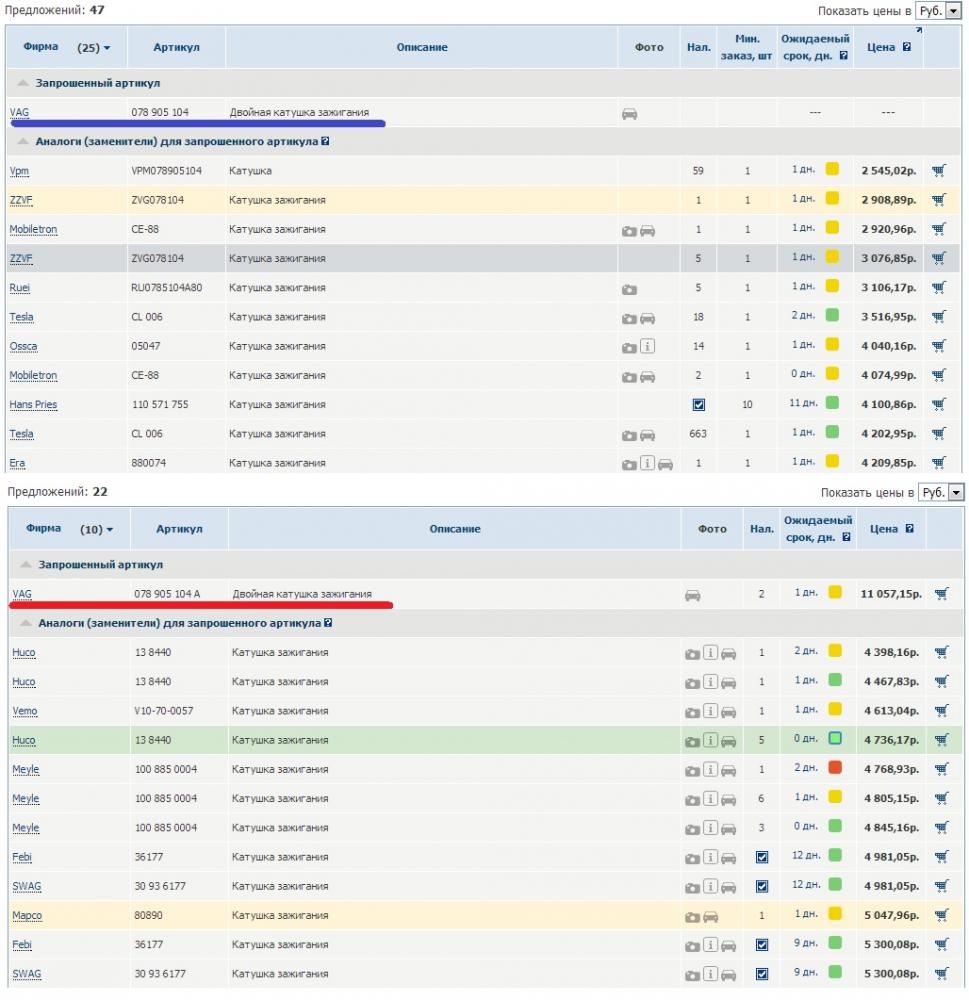
Task: Sort top table by Артикул column
Action: [177, 47]
